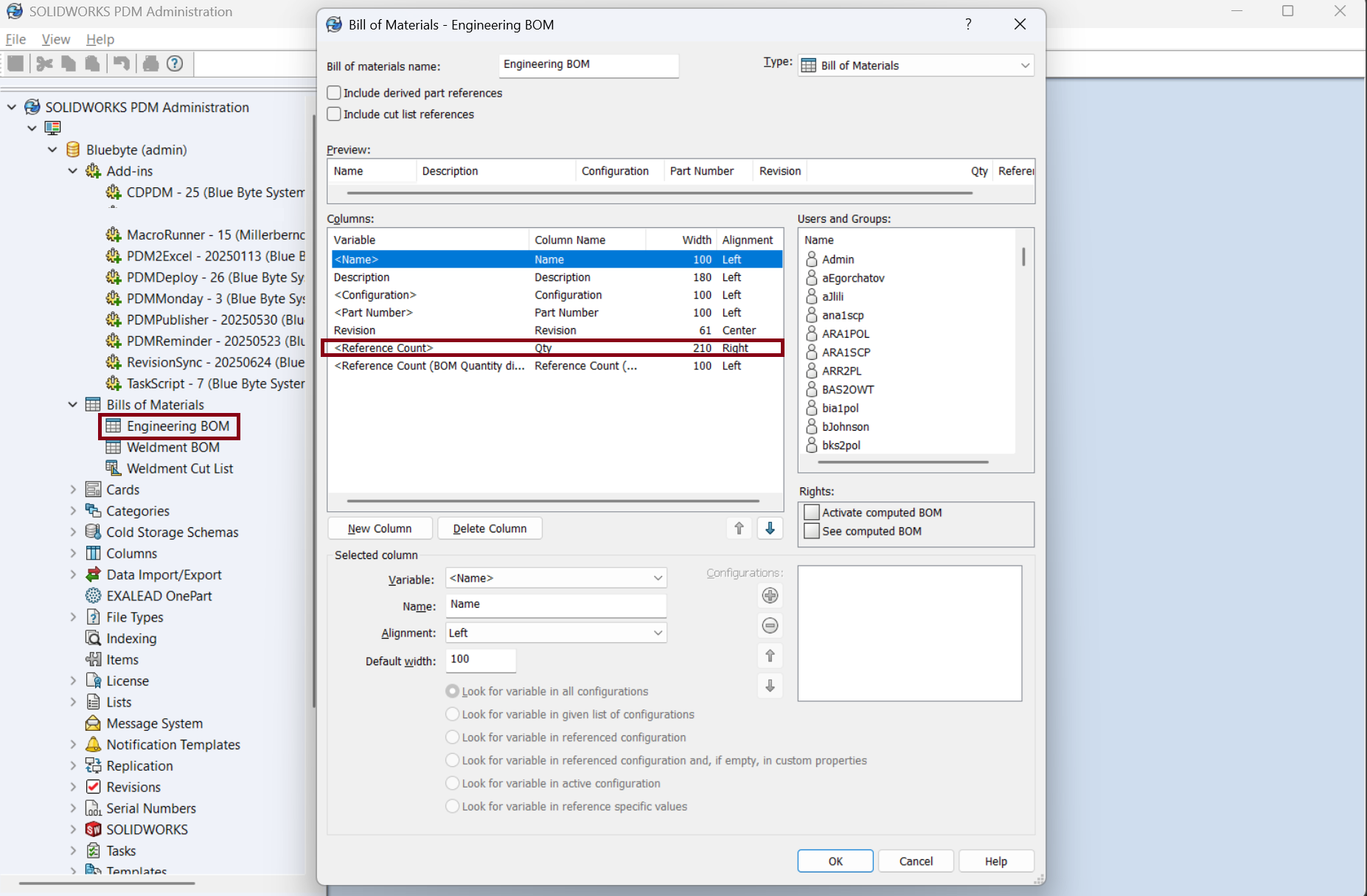Viewport: 1367px width, 896px height.
Task: Click the New Column button
Action: [380, 529]
